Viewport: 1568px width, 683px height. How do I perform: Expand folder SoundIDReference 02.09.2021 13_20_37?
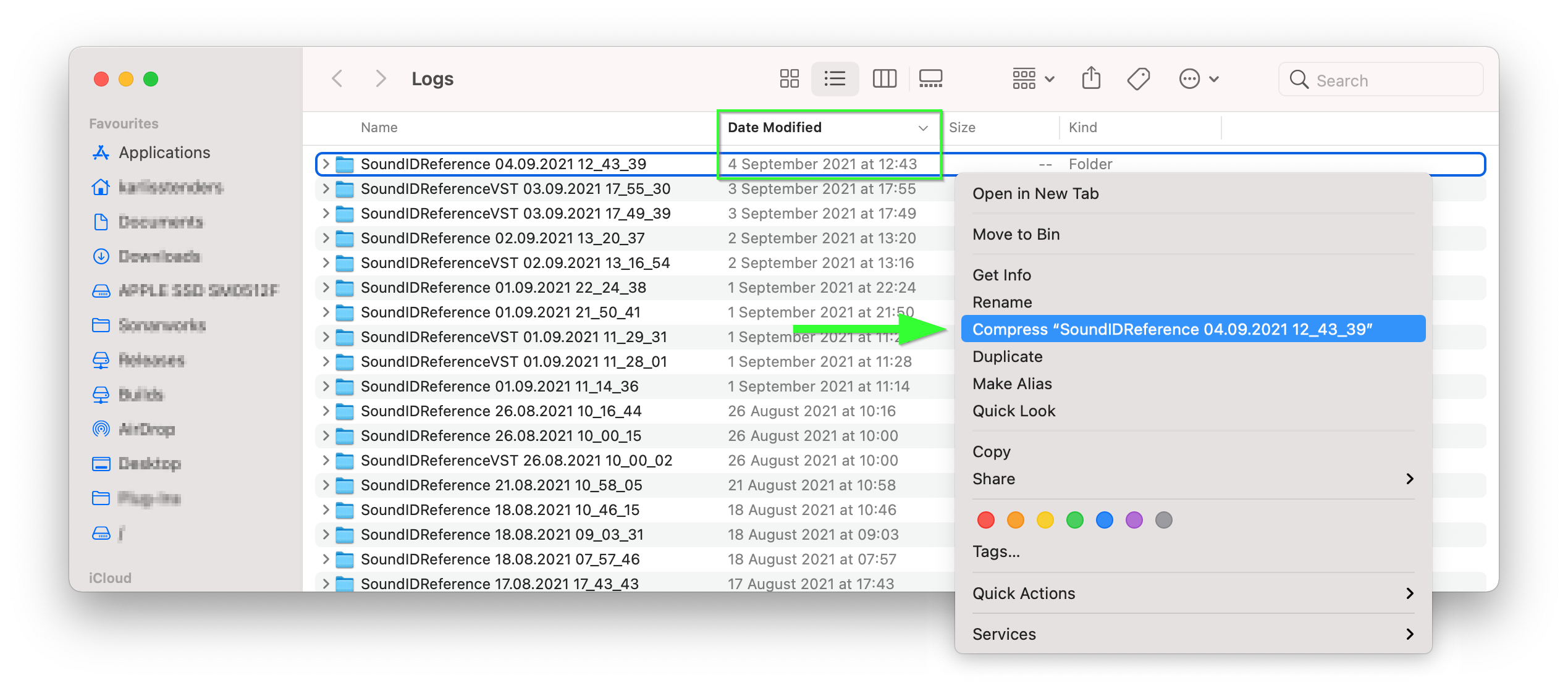pos(326,238)
